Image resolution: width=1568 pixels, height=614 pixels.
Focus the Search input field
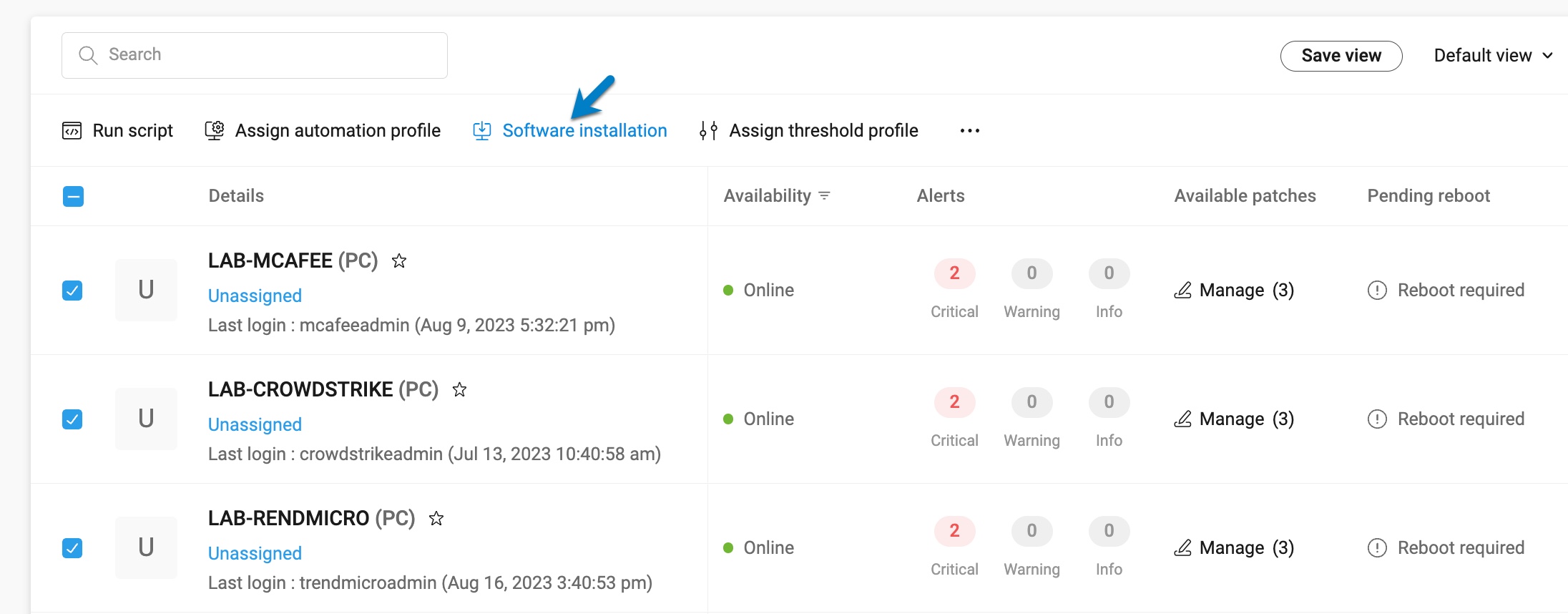(255, 55)
